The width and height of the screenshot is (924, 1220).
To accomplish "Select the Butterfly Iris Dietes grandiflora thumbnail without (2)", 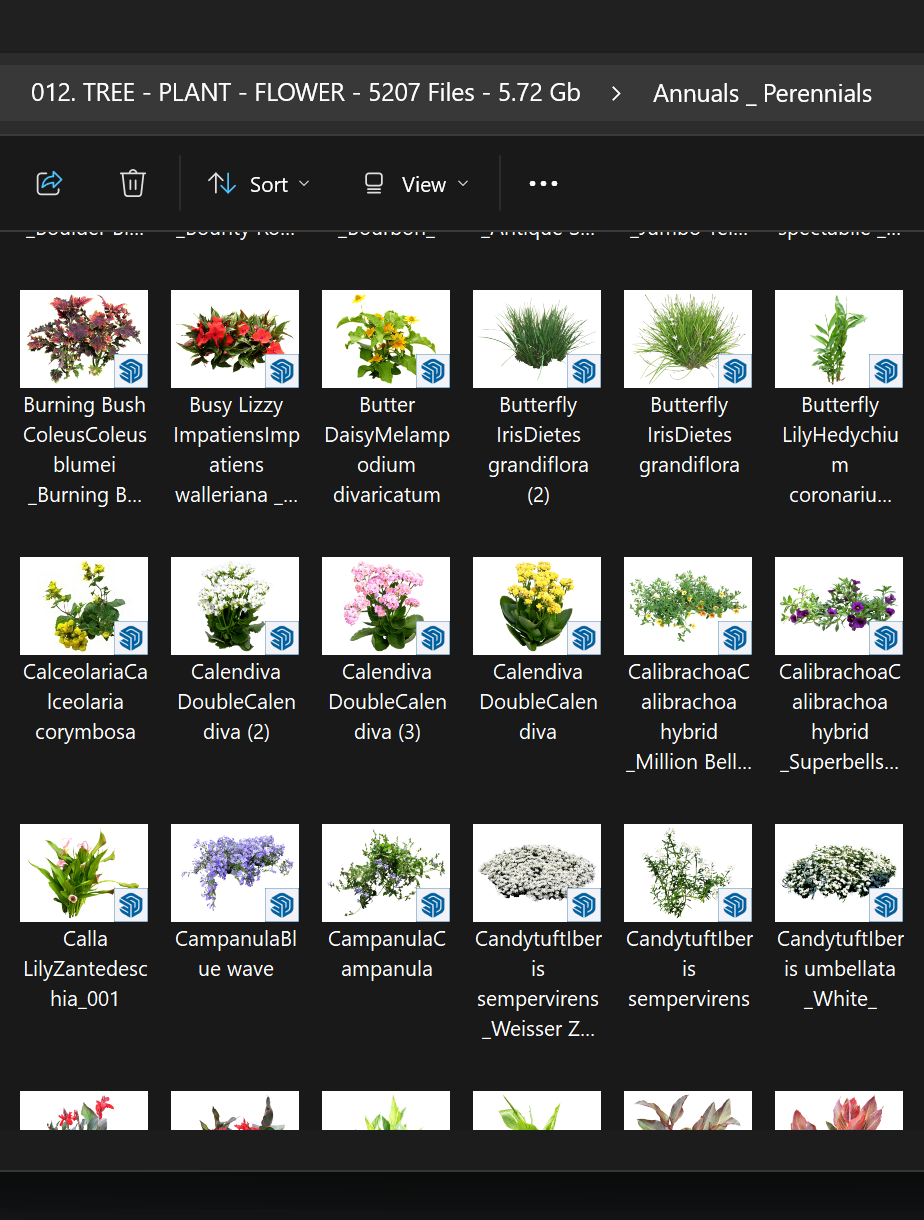I will [x=688, y=339].
